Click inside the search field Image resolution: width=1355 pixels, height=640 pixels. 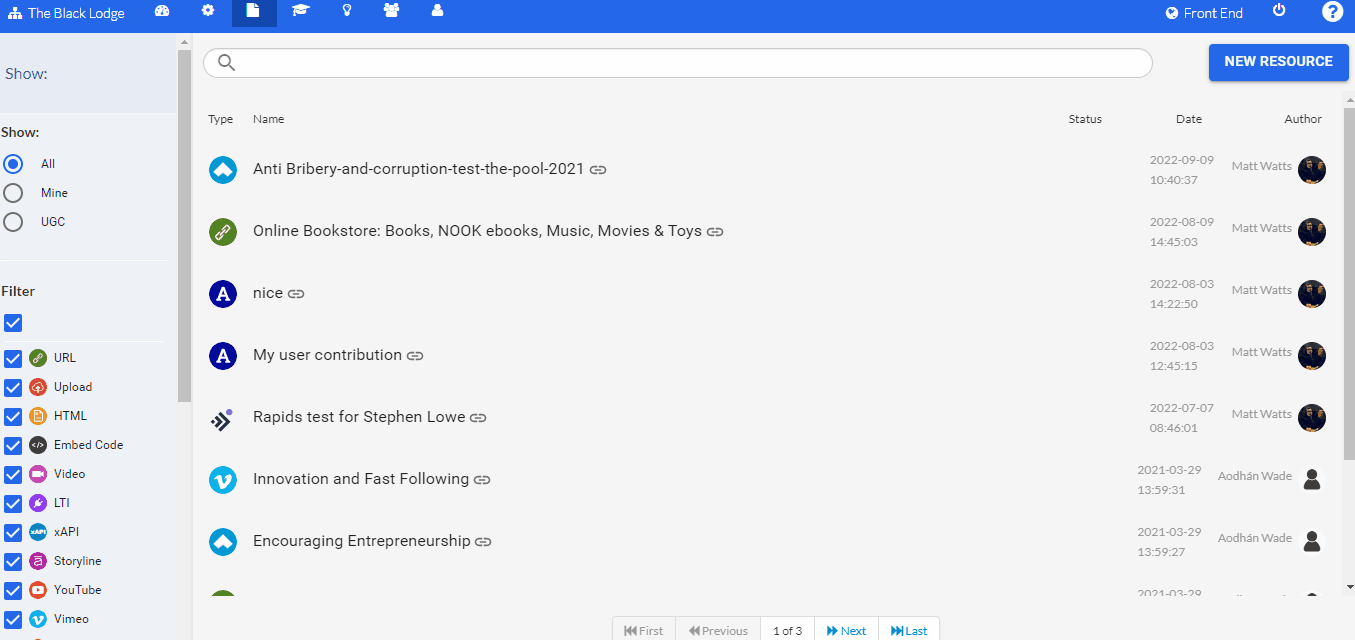click(677, 62)
